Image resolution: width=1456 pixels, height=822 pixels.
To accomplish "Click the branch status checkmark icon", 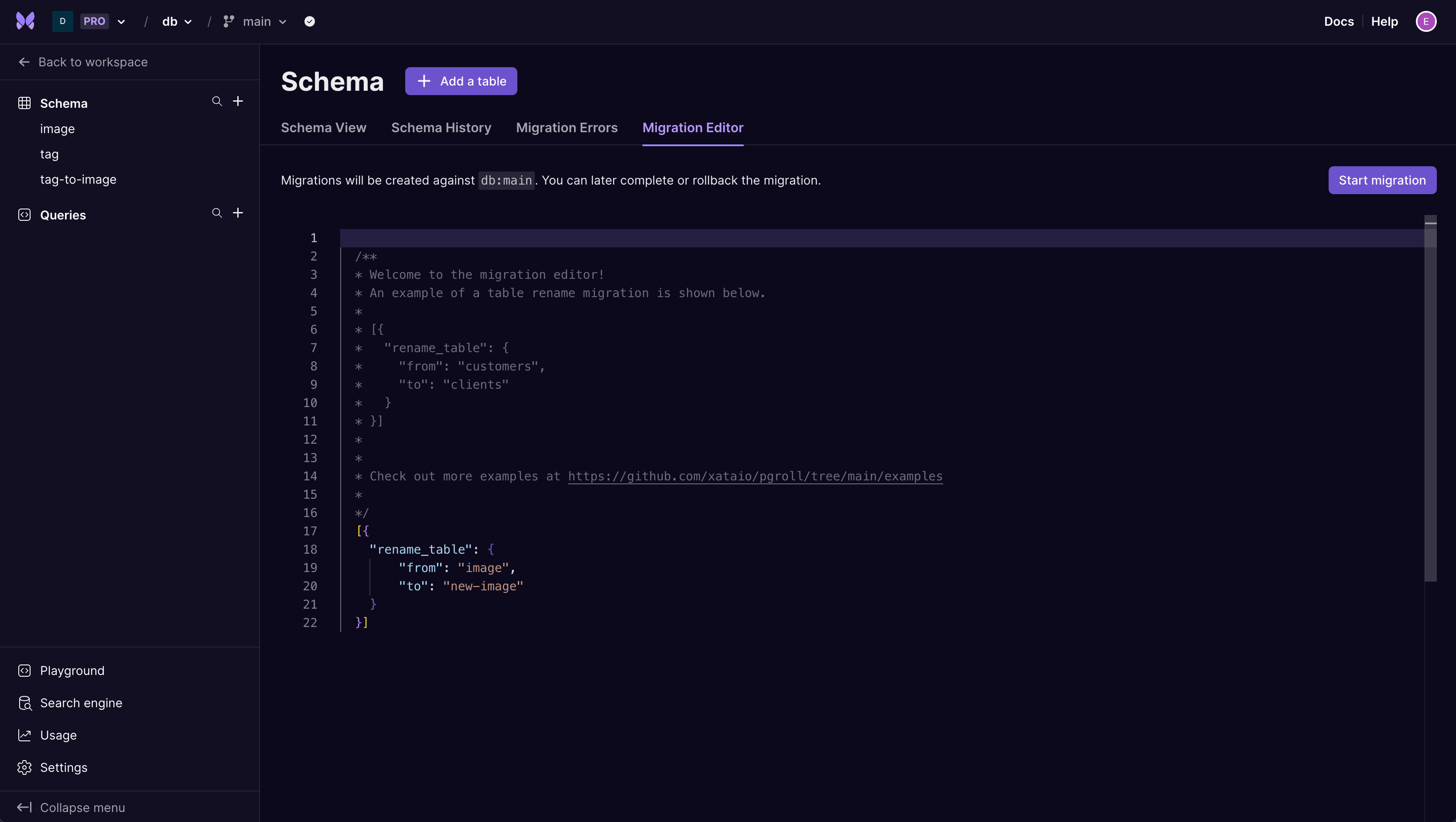I will 310,21.
